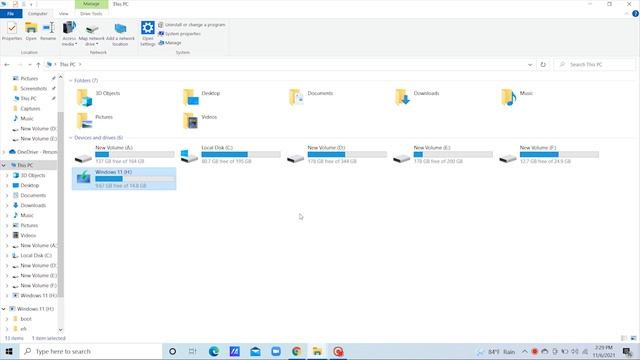Open the Documents folder icon
640x360 pixels.
[297, 98]
